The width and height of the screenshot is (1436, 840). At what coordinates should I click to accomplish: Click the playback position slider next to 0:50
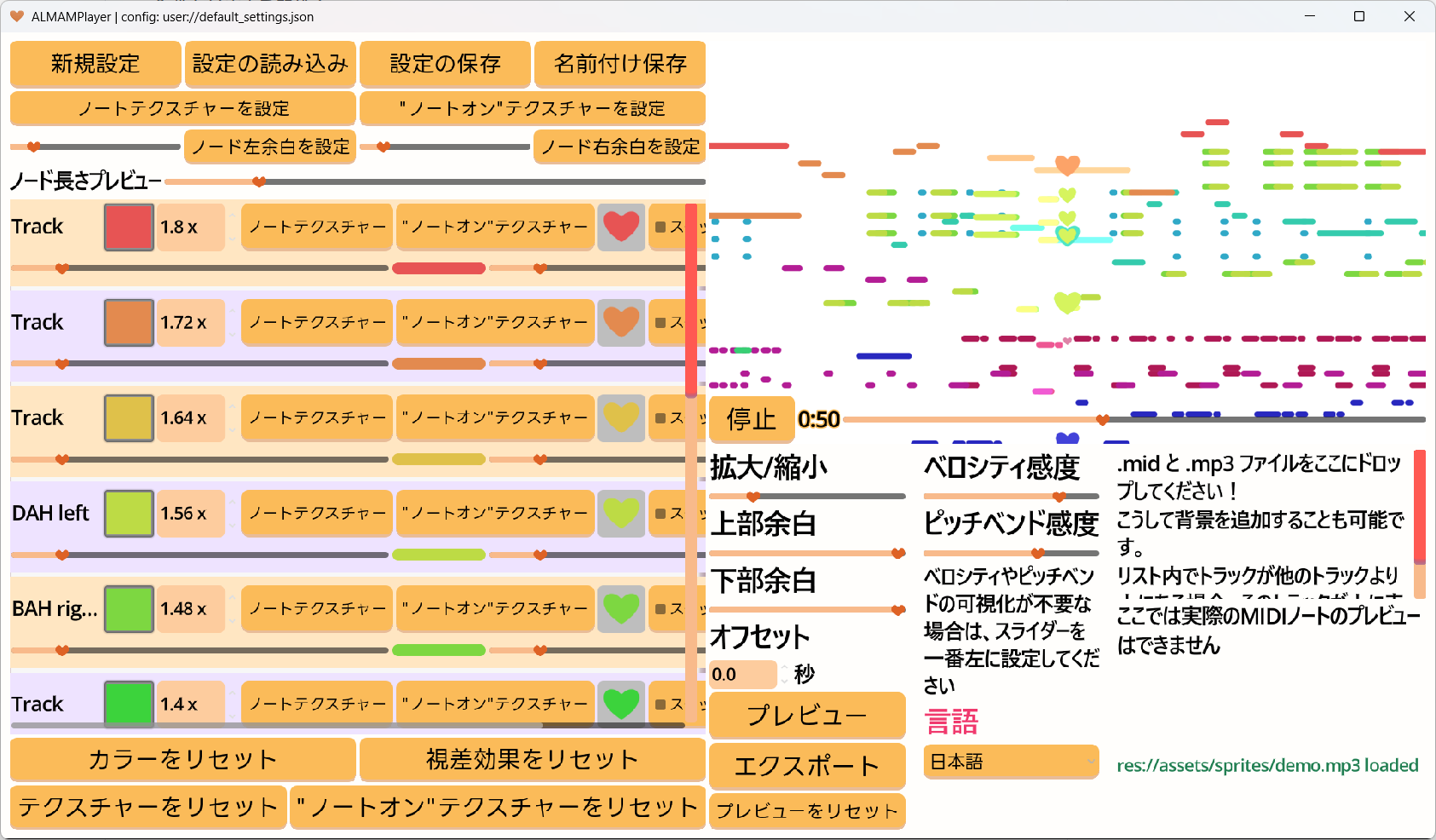coord(1134,419)
